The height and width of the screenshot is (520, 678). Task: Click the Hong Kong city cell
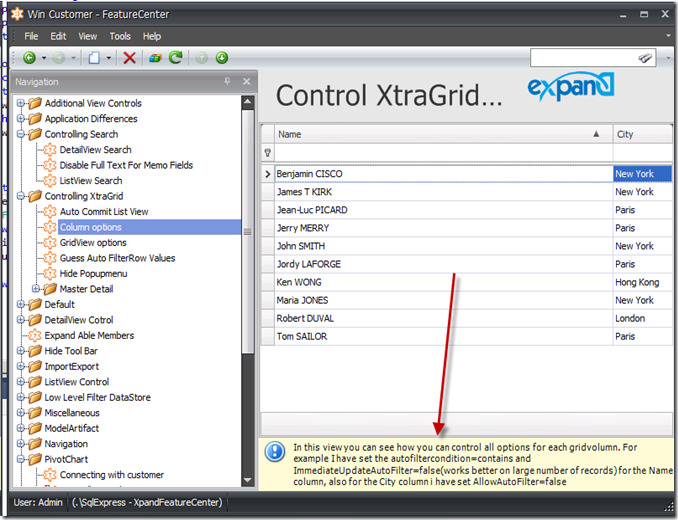(x=643, y=282)
